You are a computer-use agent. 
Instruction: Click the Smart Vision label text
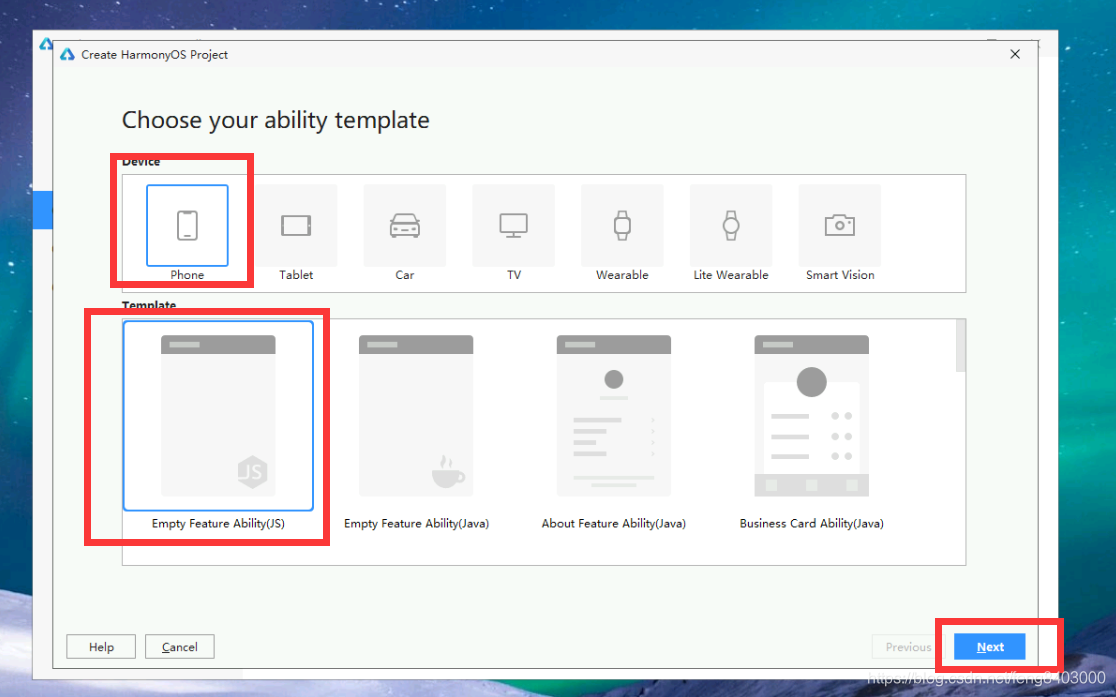point(840,275)
